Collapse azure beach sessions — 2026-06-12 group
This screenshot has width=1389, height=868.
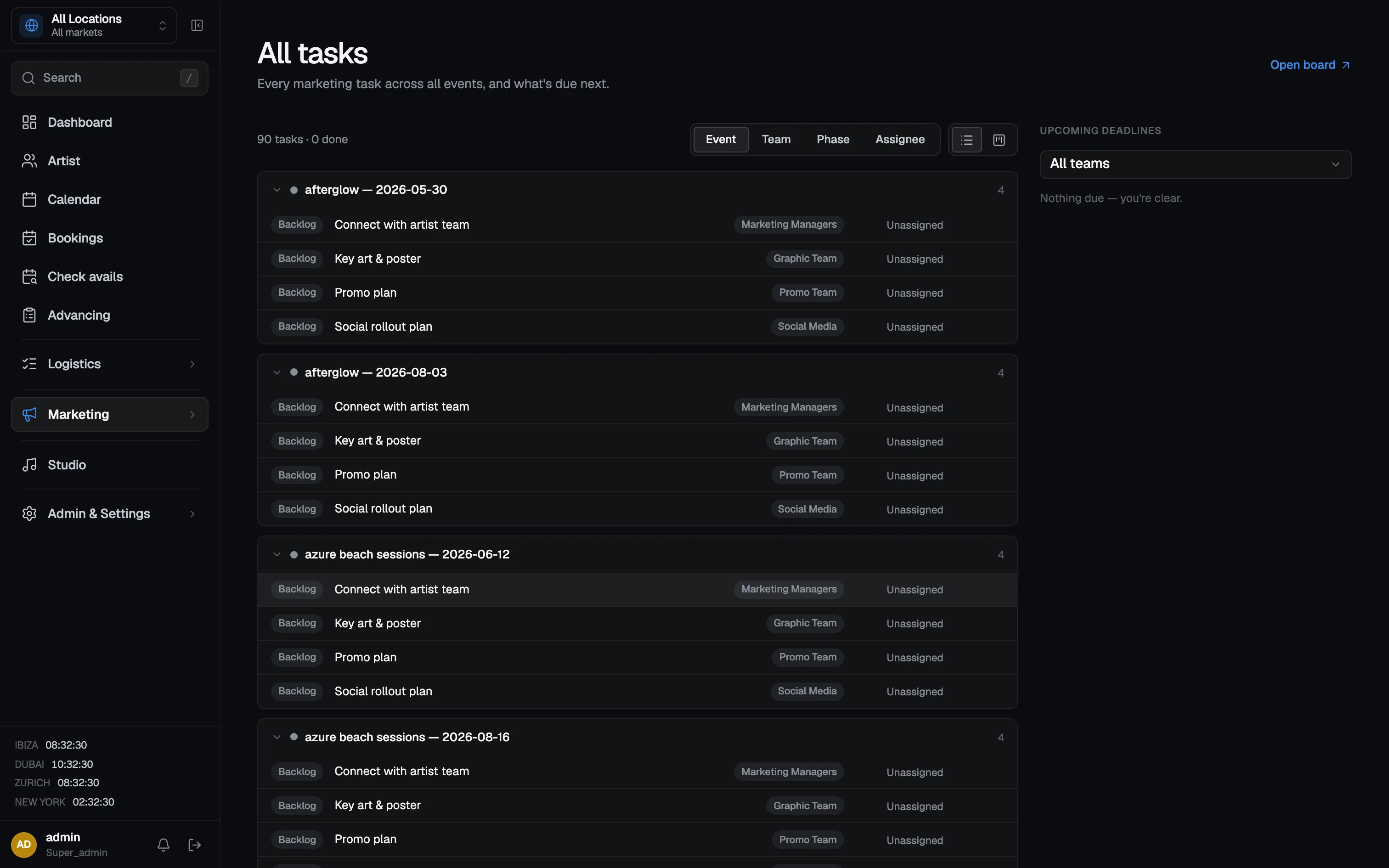pos(277,555)
